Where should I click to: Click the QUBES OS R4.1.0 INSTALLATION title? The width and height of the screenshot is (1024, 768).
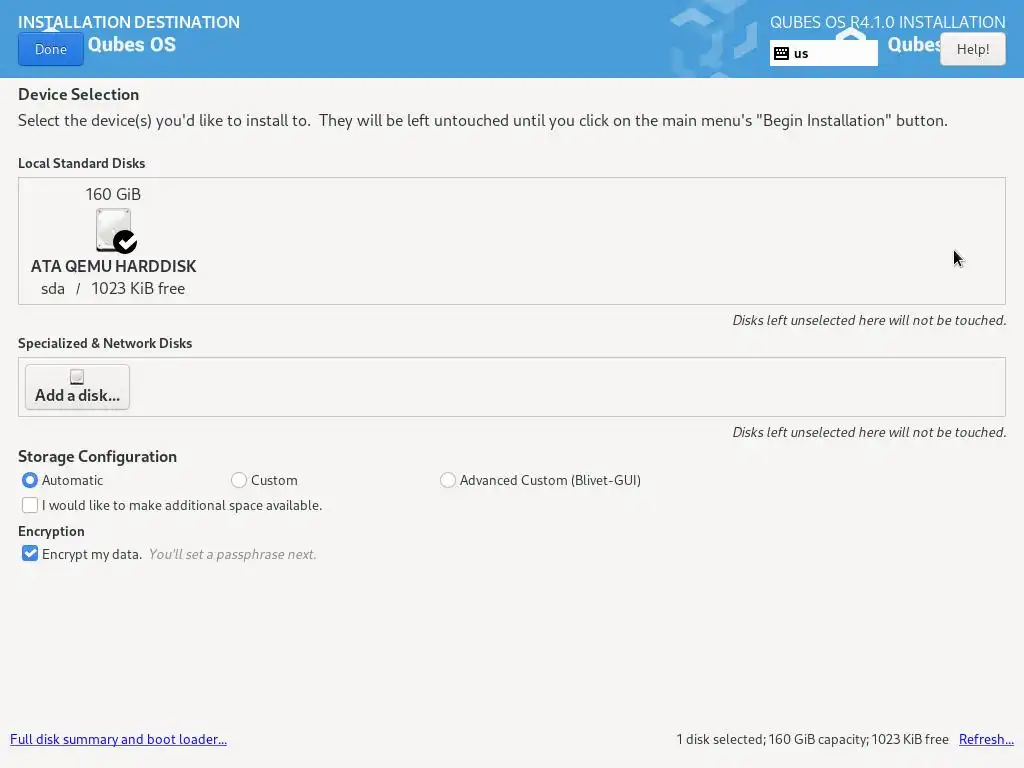coord(888,22)
